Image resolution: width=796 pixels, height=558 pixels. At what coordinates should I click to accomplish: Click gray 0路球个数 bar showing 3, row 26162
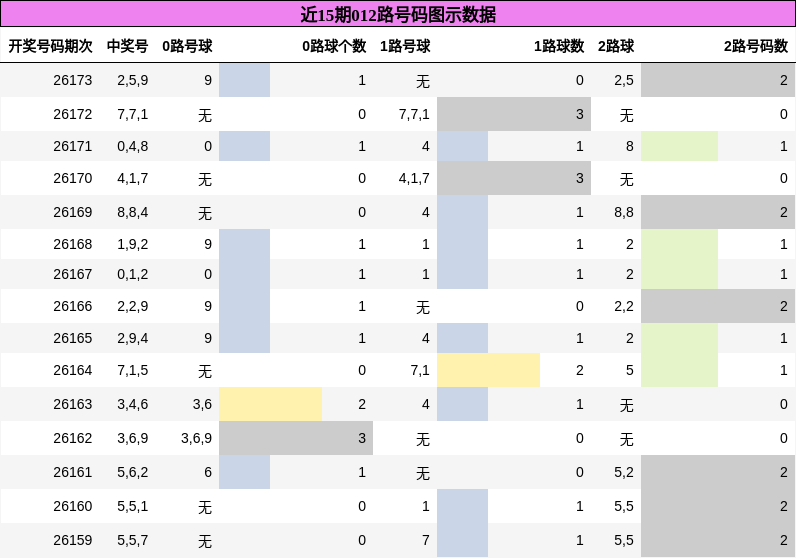296,438
